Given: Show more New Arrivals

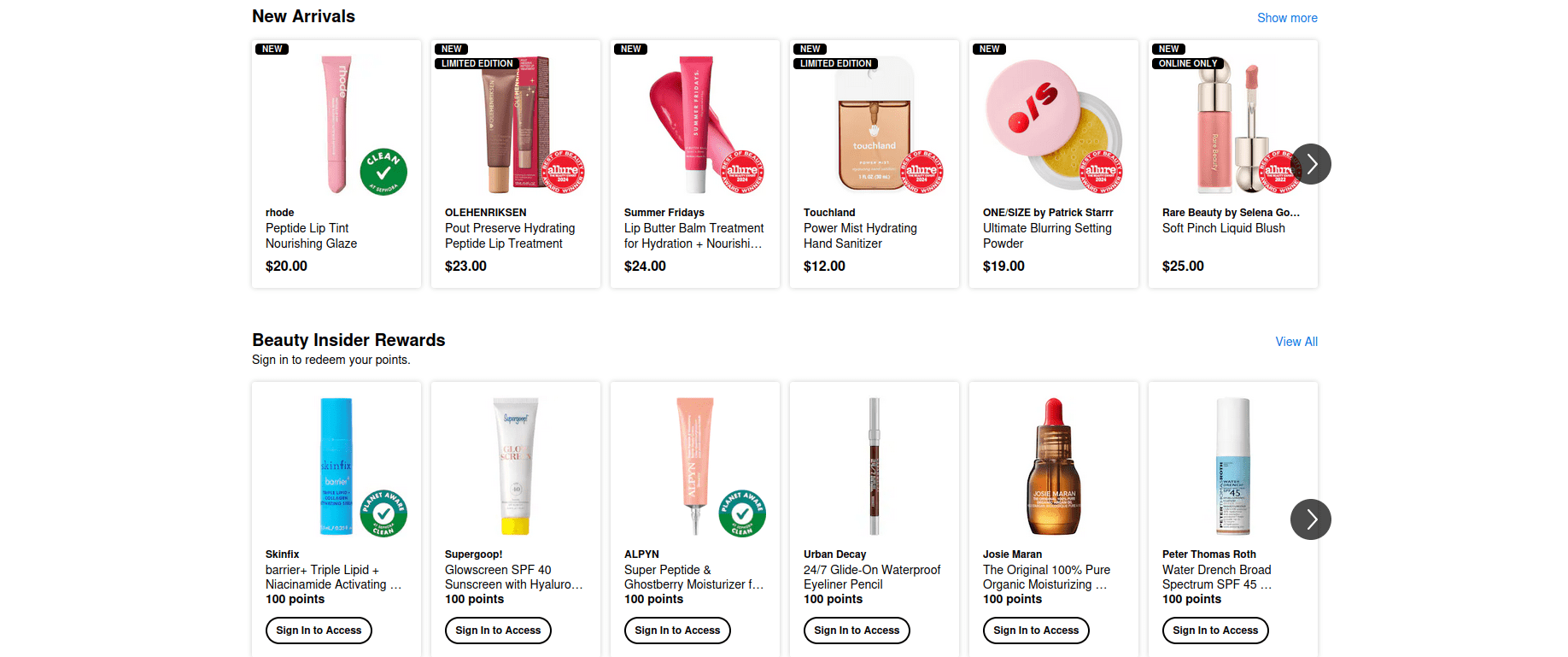Looking at the screenshot, I should 1286,18.
